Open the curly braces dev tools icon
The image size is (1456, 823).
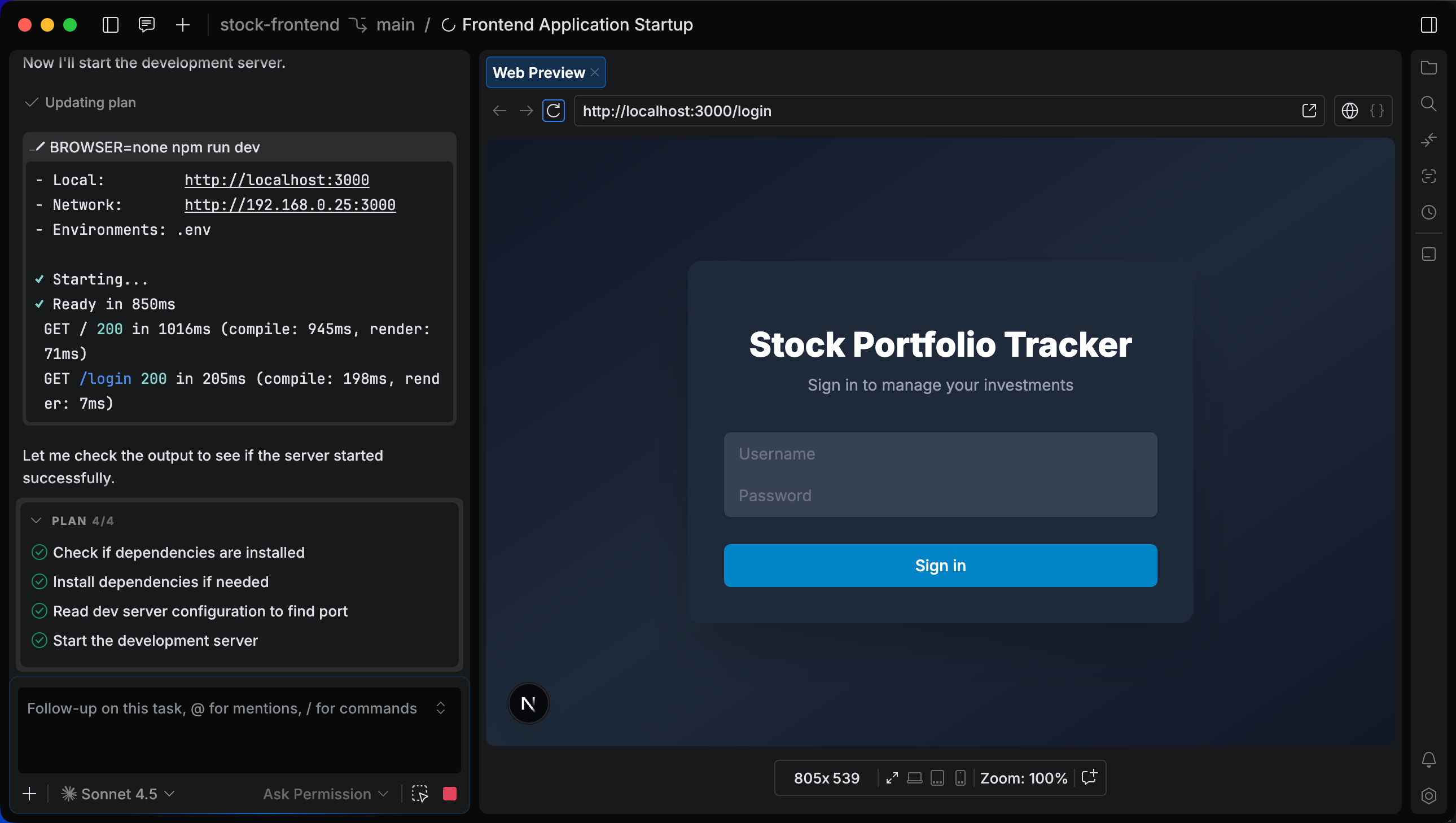click(1377, 111)
